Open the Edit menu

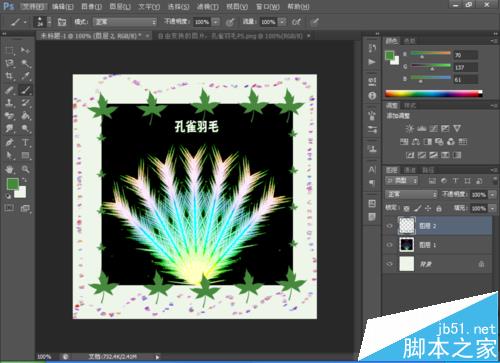point(62,6)
